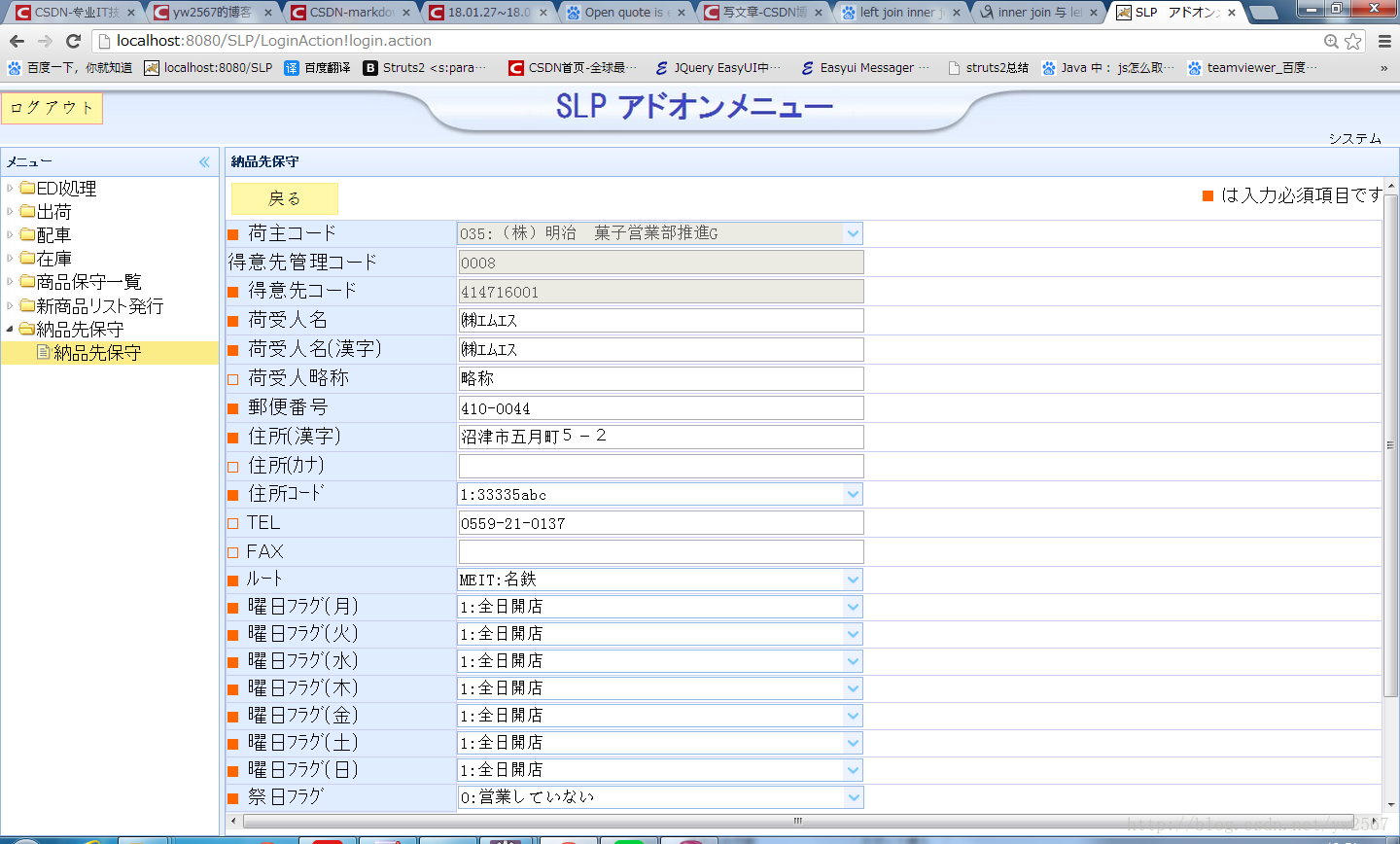
Task: Expand the ED処理 tree node
Action: (x=10, y=188)
